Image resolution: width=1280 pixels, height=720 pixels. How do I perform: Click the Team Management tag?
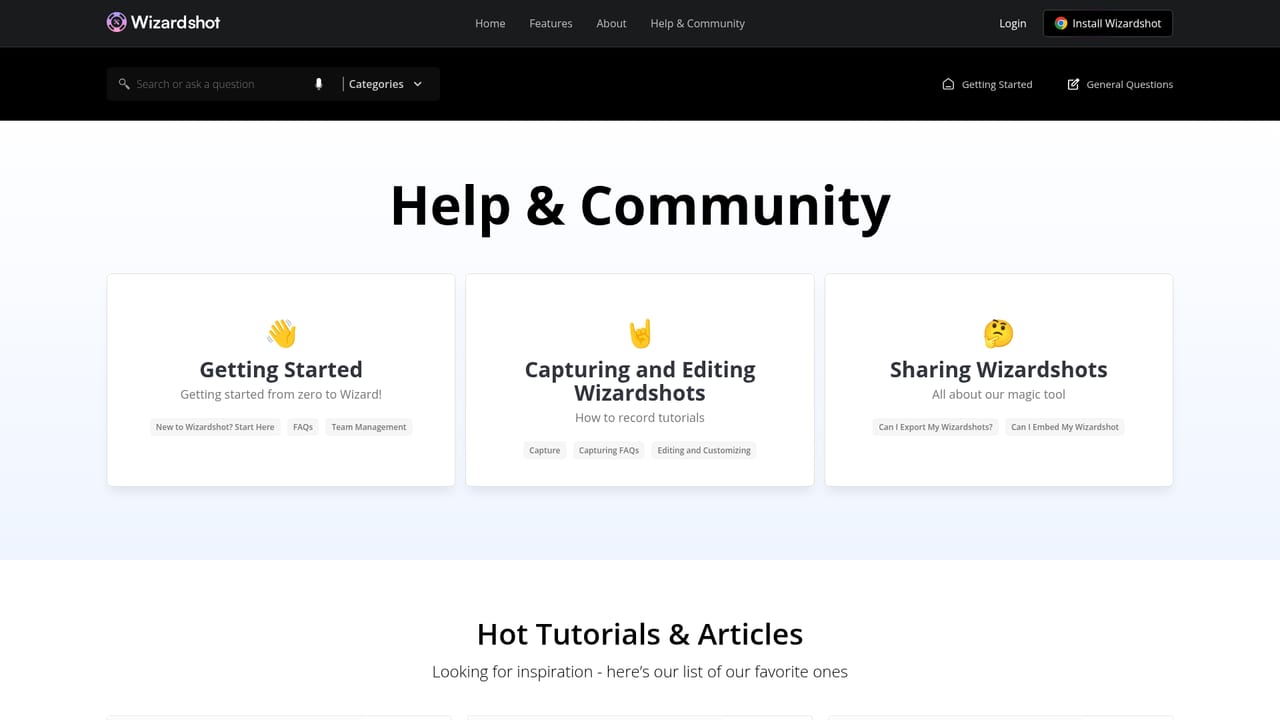pos(369,427)
